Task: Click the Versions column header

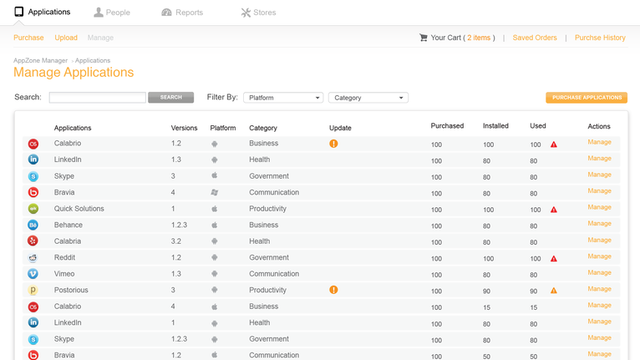Action: point(184,128)
